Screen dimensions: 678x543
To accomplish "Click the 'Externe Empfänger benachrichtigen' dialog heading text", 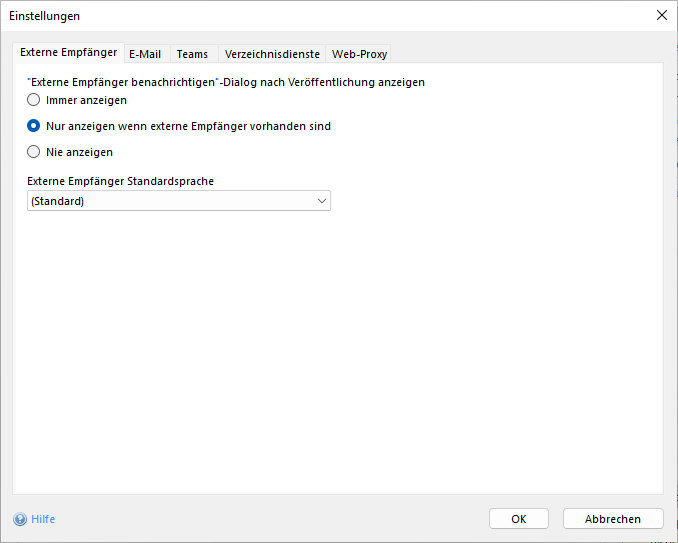I will pos(225,82).
